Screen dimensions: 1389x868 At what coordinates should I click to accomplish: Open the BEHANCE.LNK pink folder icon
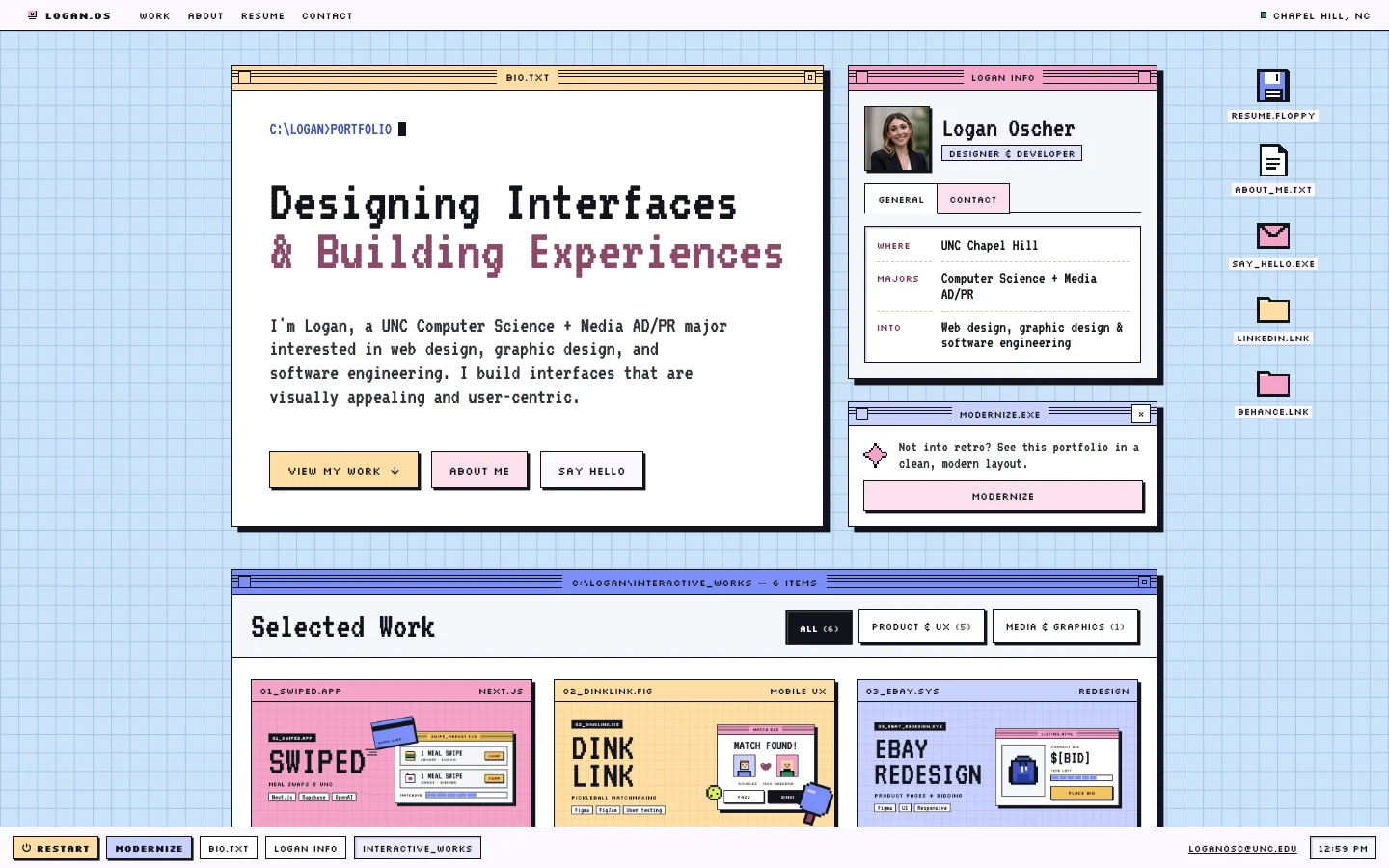[x=1273, y=393]
